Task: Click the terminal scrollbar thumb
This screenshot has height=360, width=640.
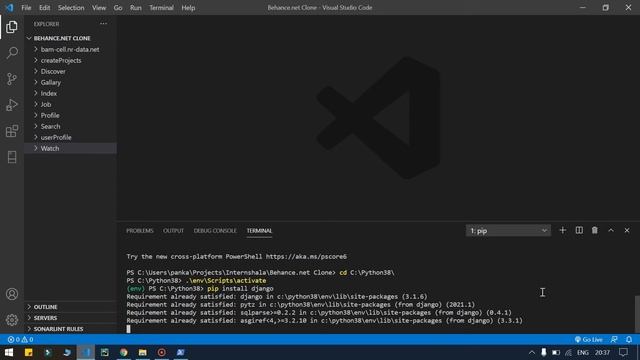Action: point(637,314)
